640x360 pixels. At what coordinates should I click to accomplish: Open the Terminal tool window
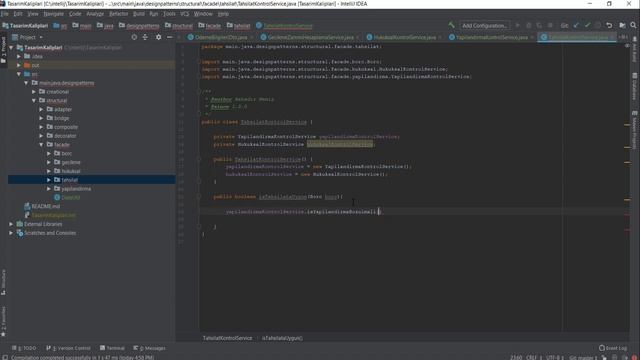click(113, 348)
